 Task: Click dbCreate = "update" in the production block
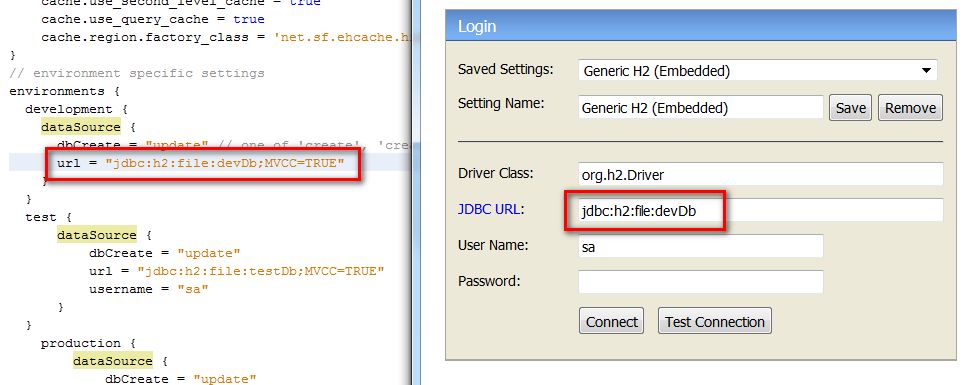click(x=181, y=379)
